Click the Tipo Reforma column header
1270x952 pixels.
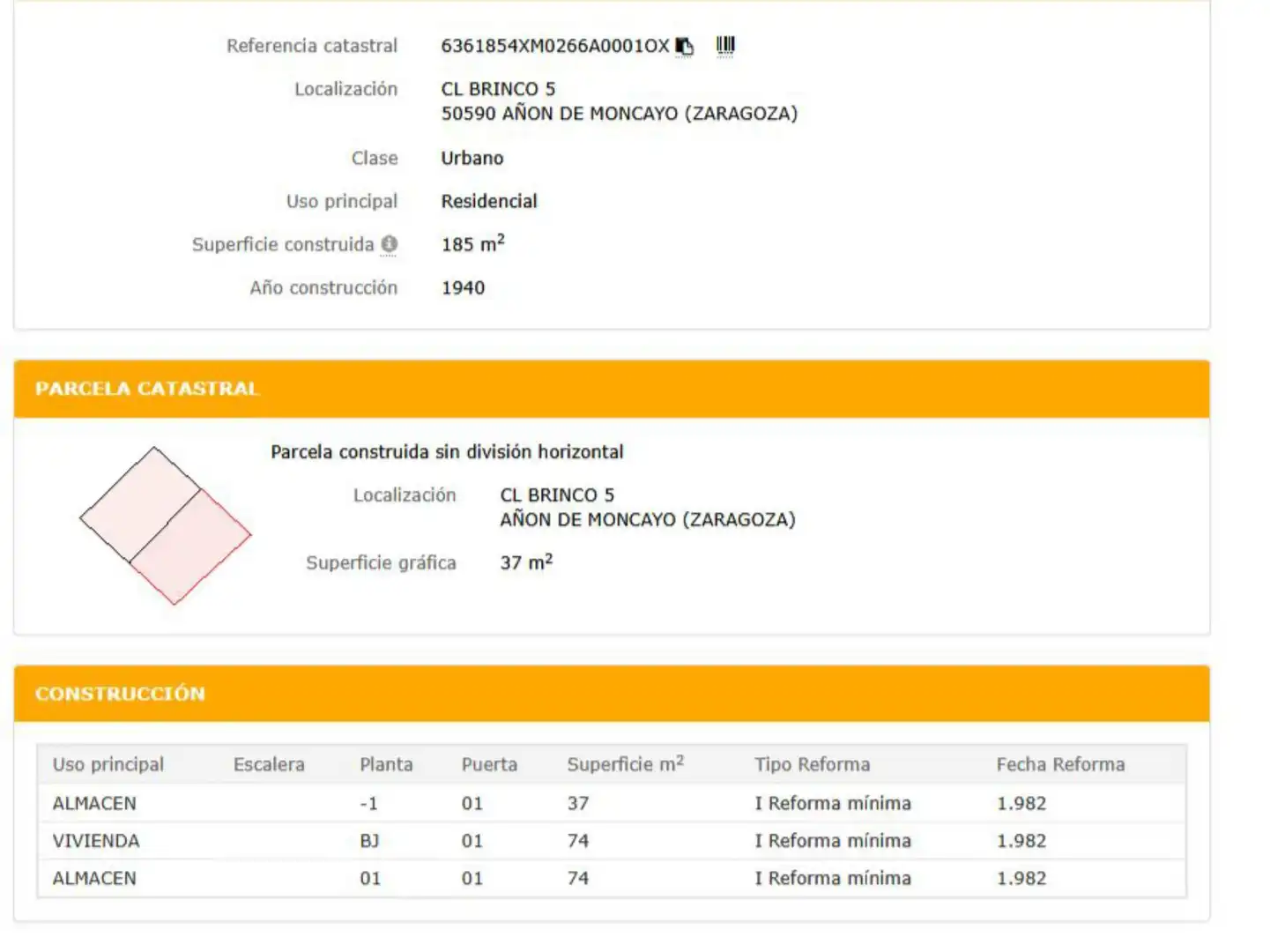click(812, 764)
